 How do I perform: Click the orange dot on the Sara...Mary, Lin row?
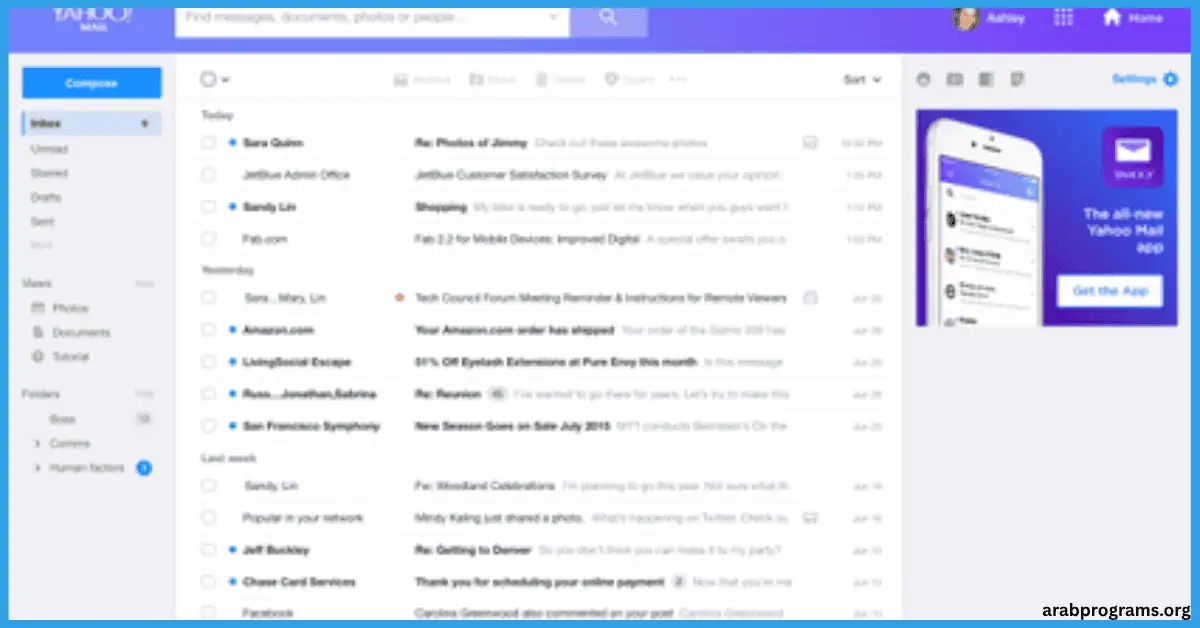click(400, 297)
